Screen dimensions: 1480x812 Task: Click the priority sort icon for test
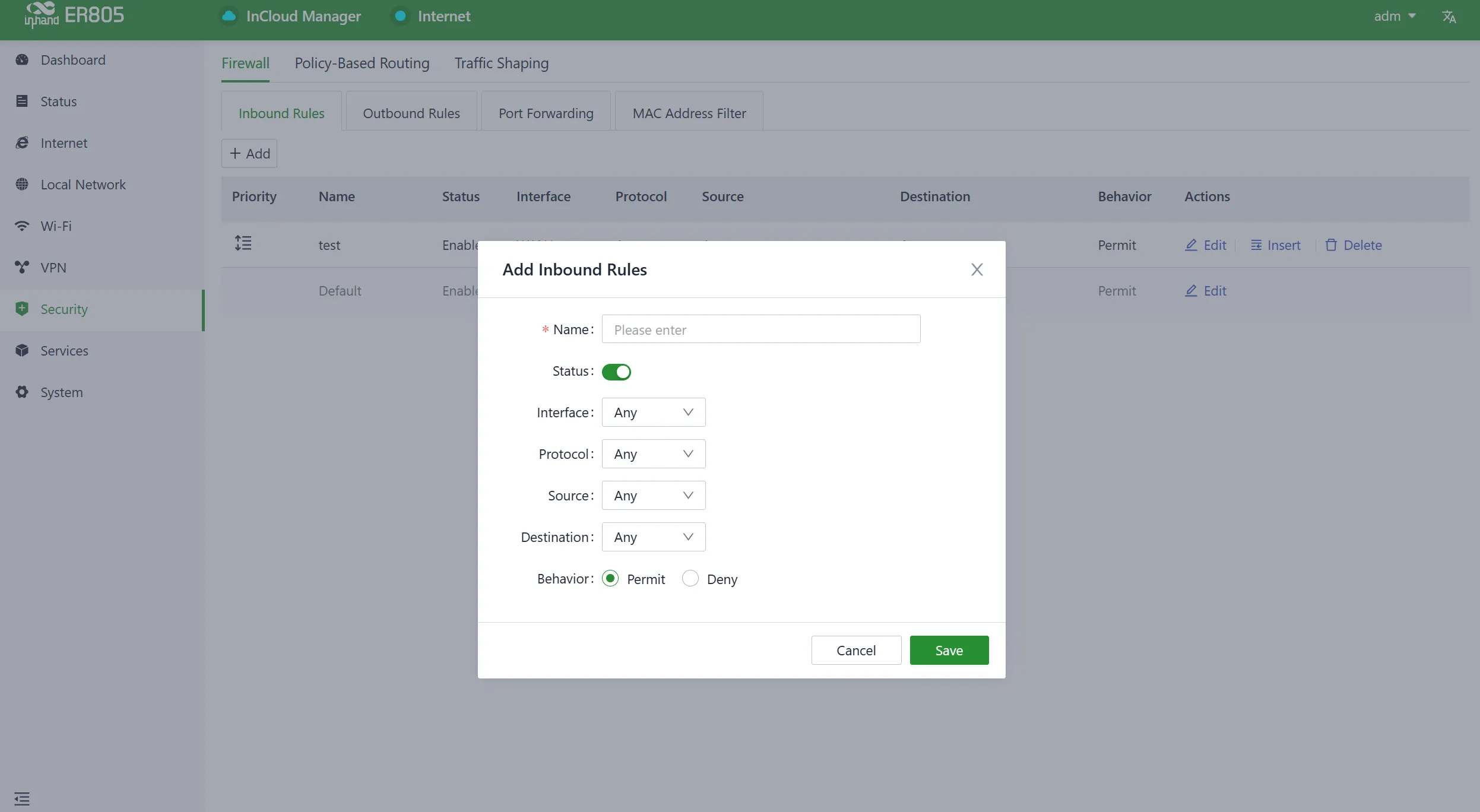coord(243,243)
